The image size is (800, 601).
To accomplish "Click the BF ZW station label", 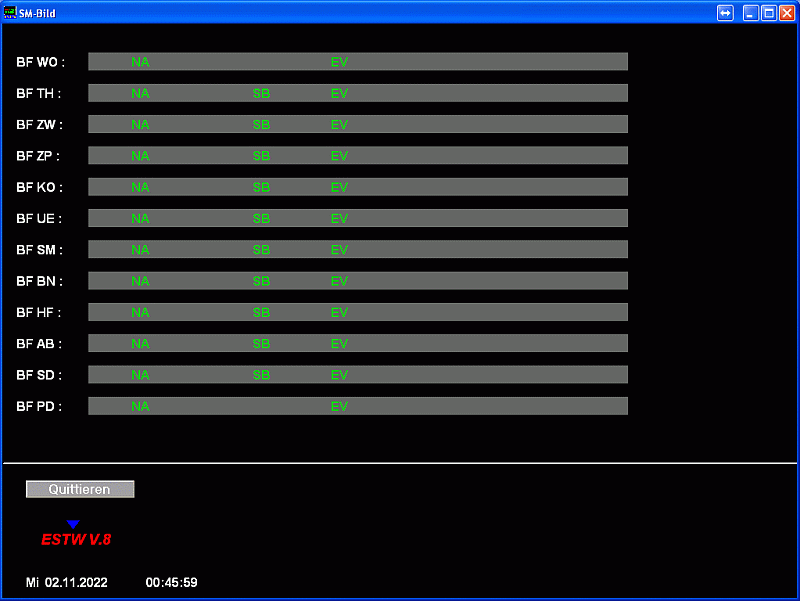I will [39, 124].
